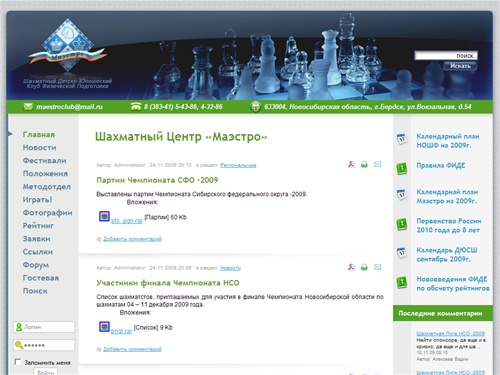The height and width of the screenshot is (375, 500).
Task: Open the Региональные section link
Action: point(238,165)
